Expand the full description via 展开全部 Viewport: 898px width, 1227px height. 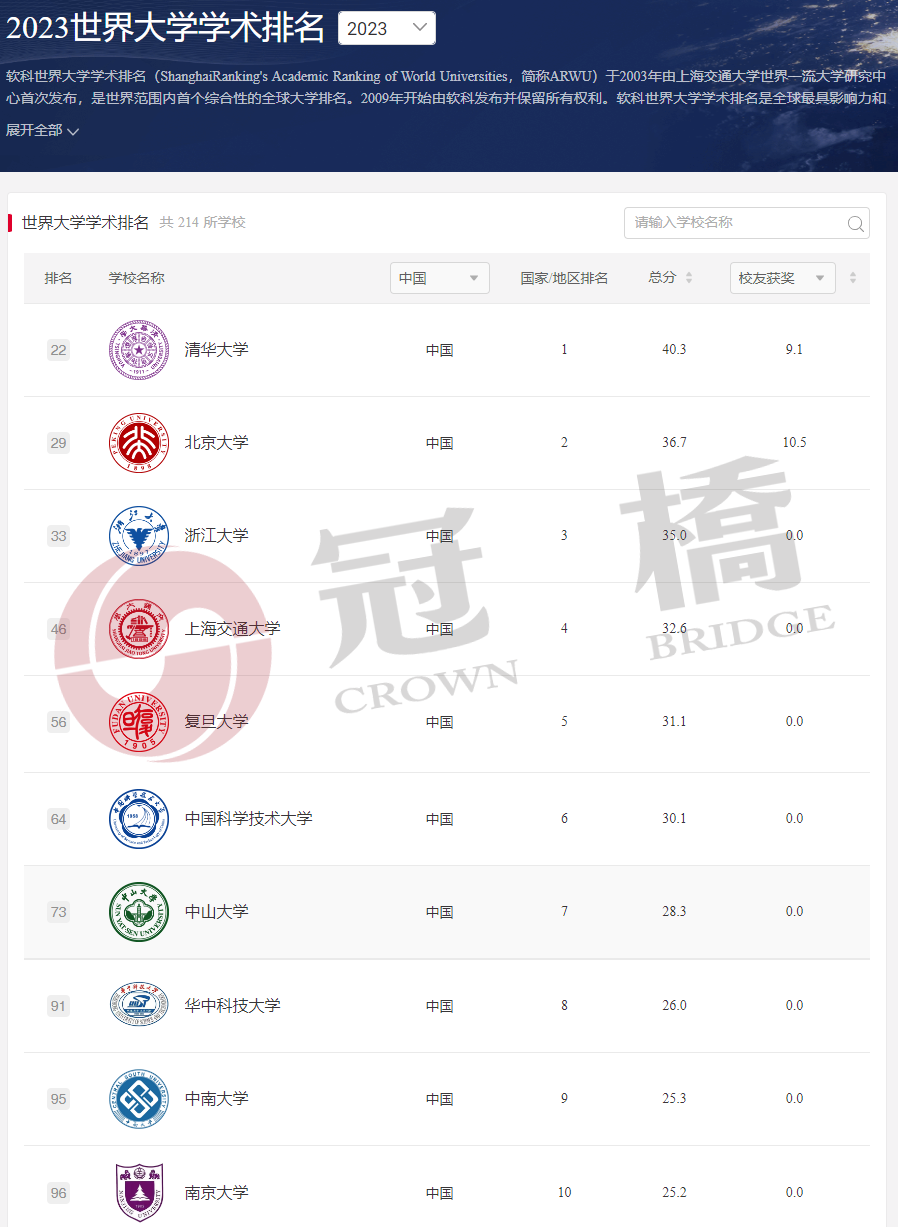point(43,130)
